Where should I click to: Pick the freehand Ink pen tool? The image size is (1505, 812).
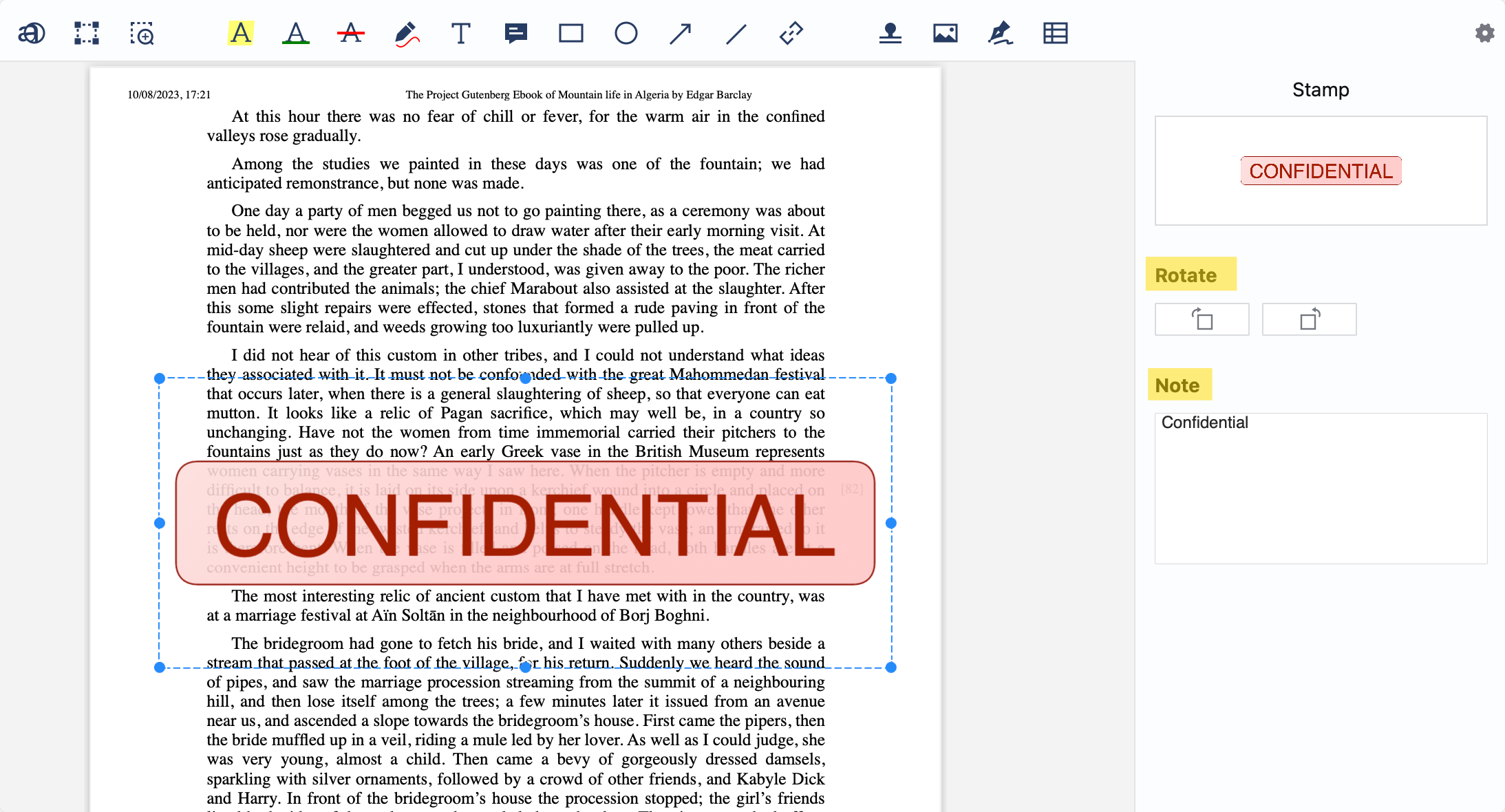coord(406,33)
